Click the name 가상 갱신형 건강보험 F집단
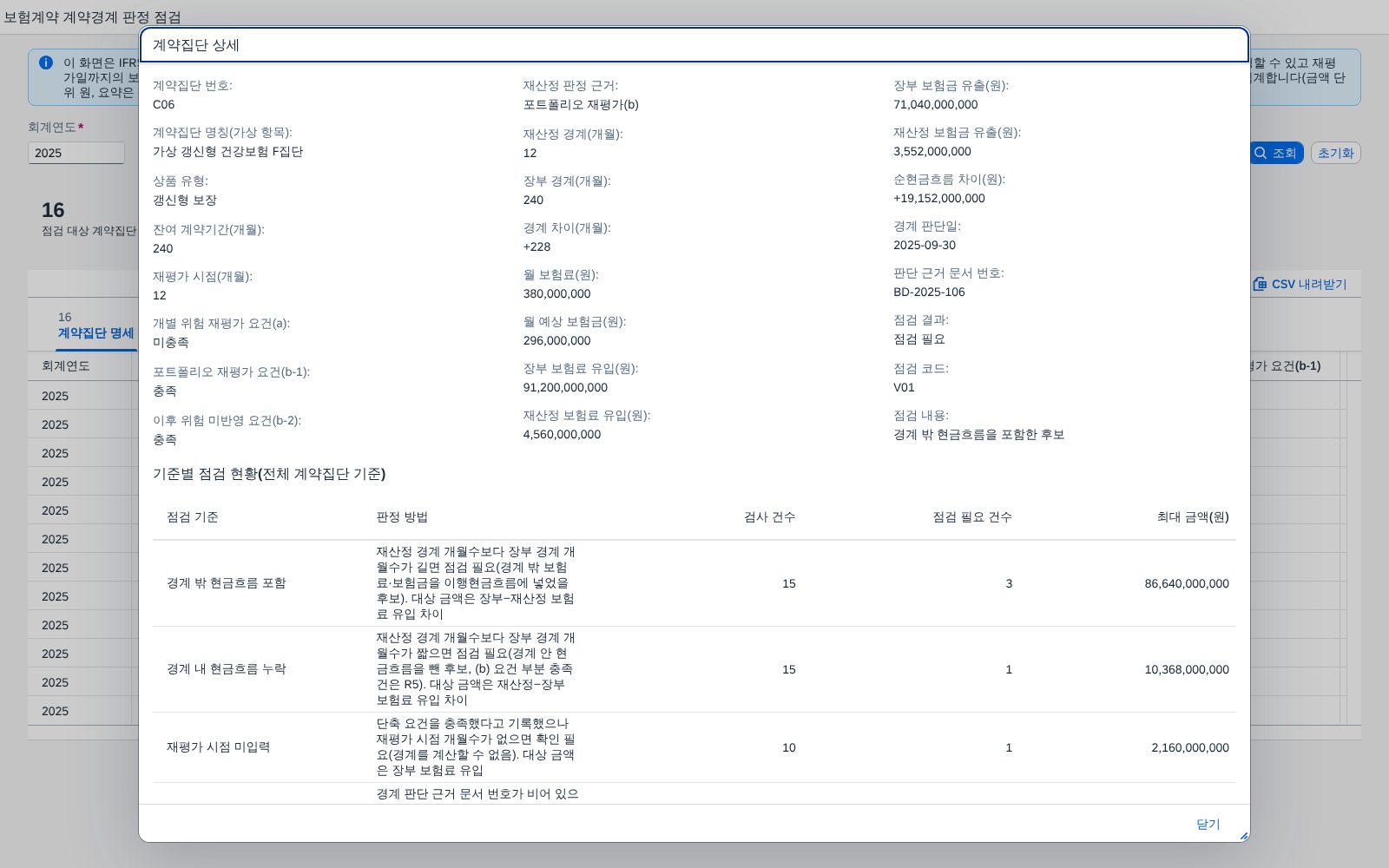The image size is (1389, 868). 227,151
